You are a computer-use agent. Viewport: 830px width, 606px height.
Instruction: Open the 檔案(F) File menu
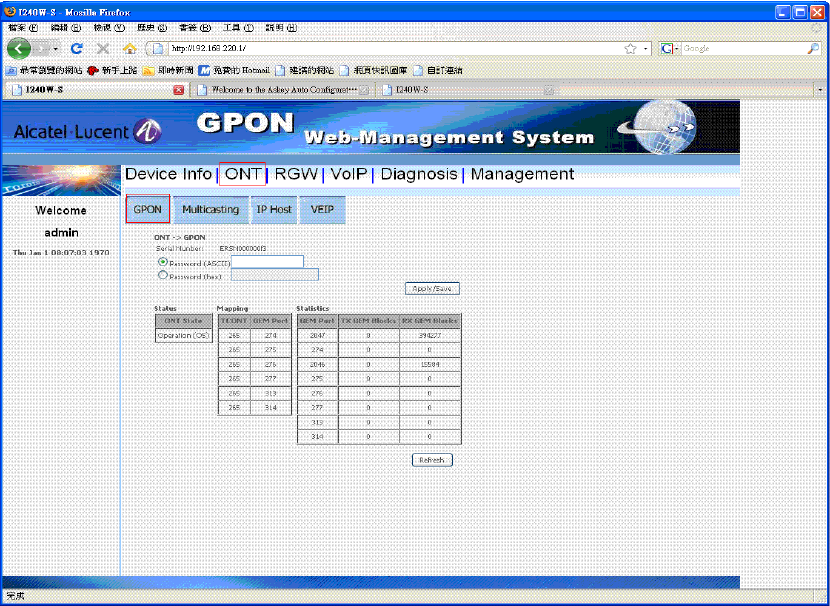click(23, 28)
